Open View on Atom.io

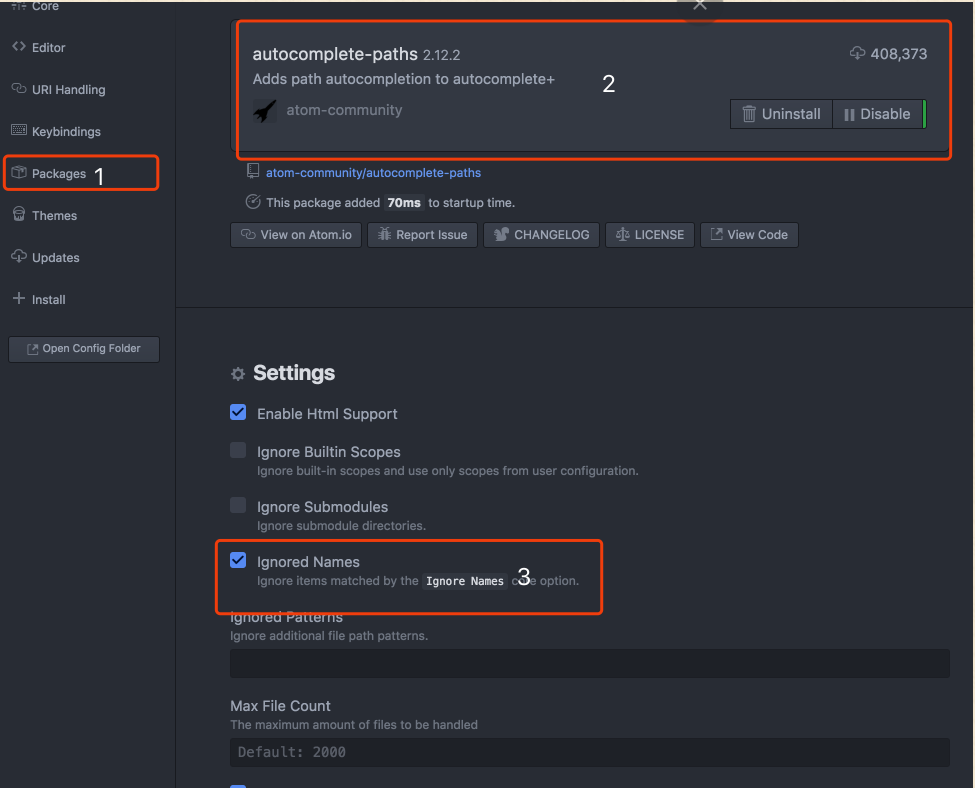tap(296, 235)
